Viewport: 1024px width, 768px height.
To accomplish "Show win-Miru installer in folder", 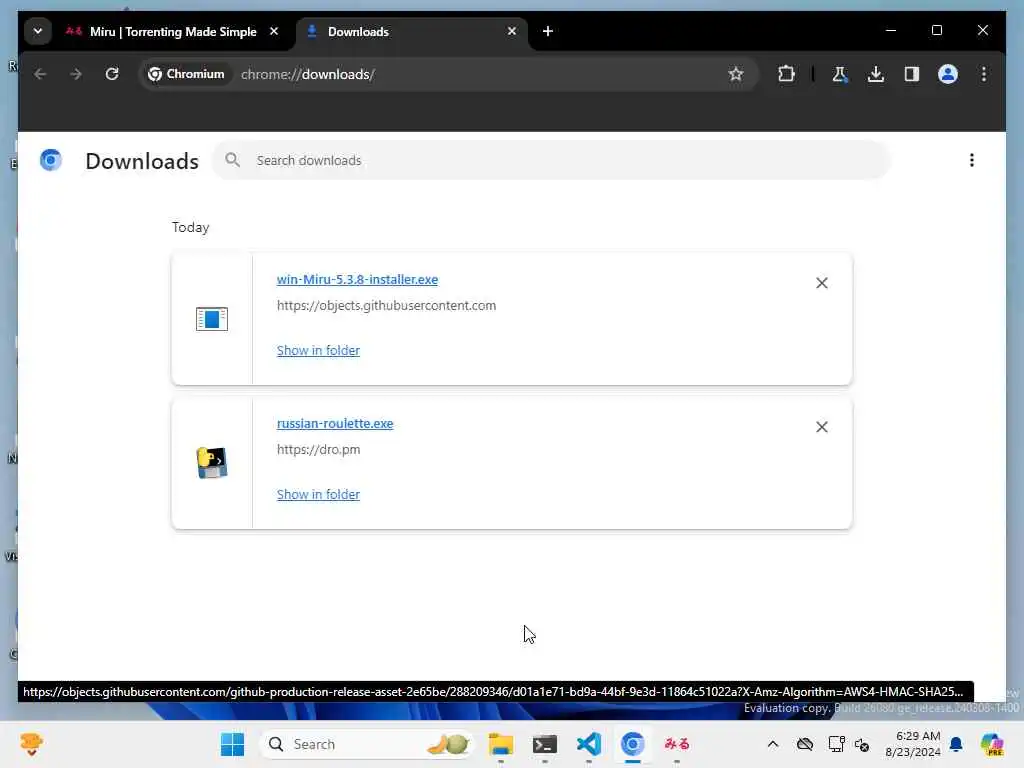I will point(318,351).
